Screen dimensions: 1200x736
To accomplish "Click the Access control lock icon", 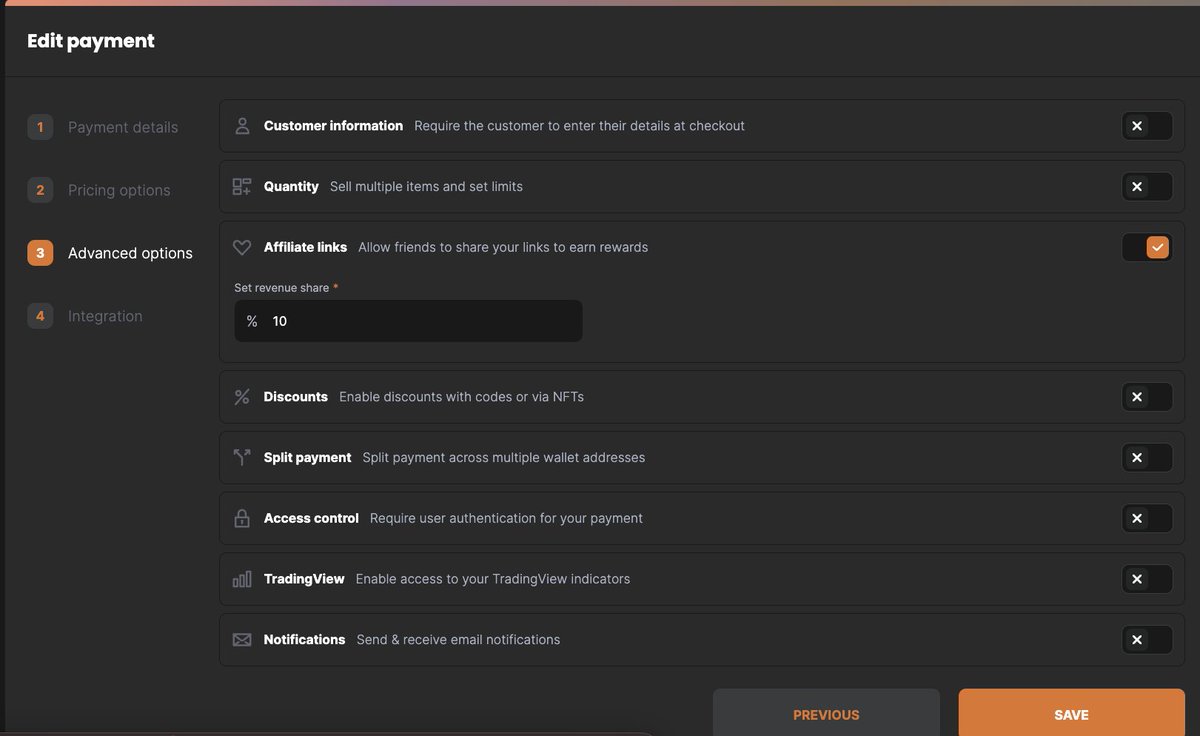I will pyautogui.click(x=242, y=518).
